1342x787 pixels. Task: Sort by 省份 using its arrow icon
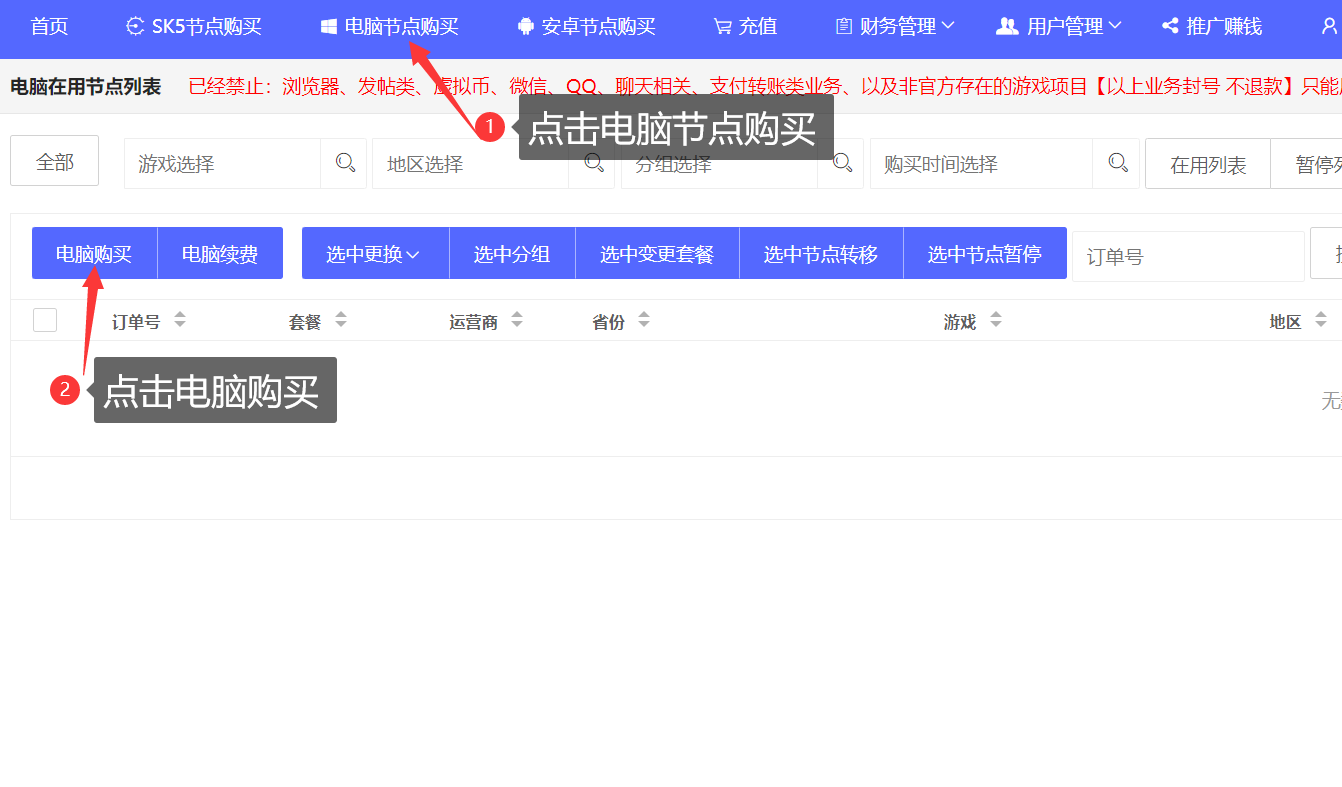[x=644, y=320]
